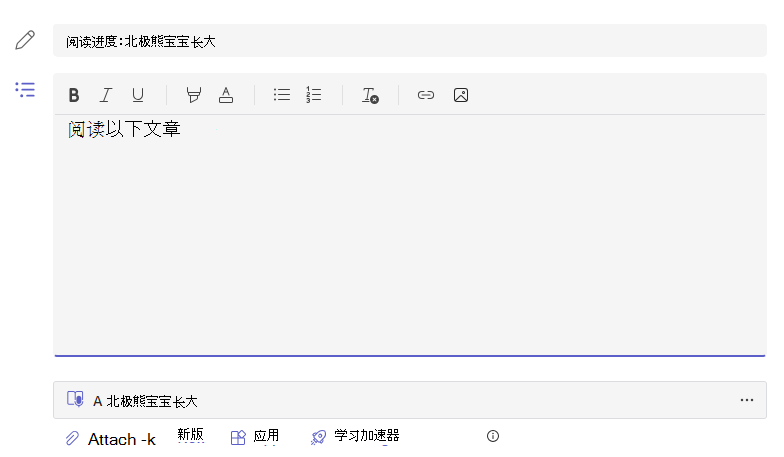Click the pencil title icon
This screenshot has height=457, width=784.
tap(25, 40)
